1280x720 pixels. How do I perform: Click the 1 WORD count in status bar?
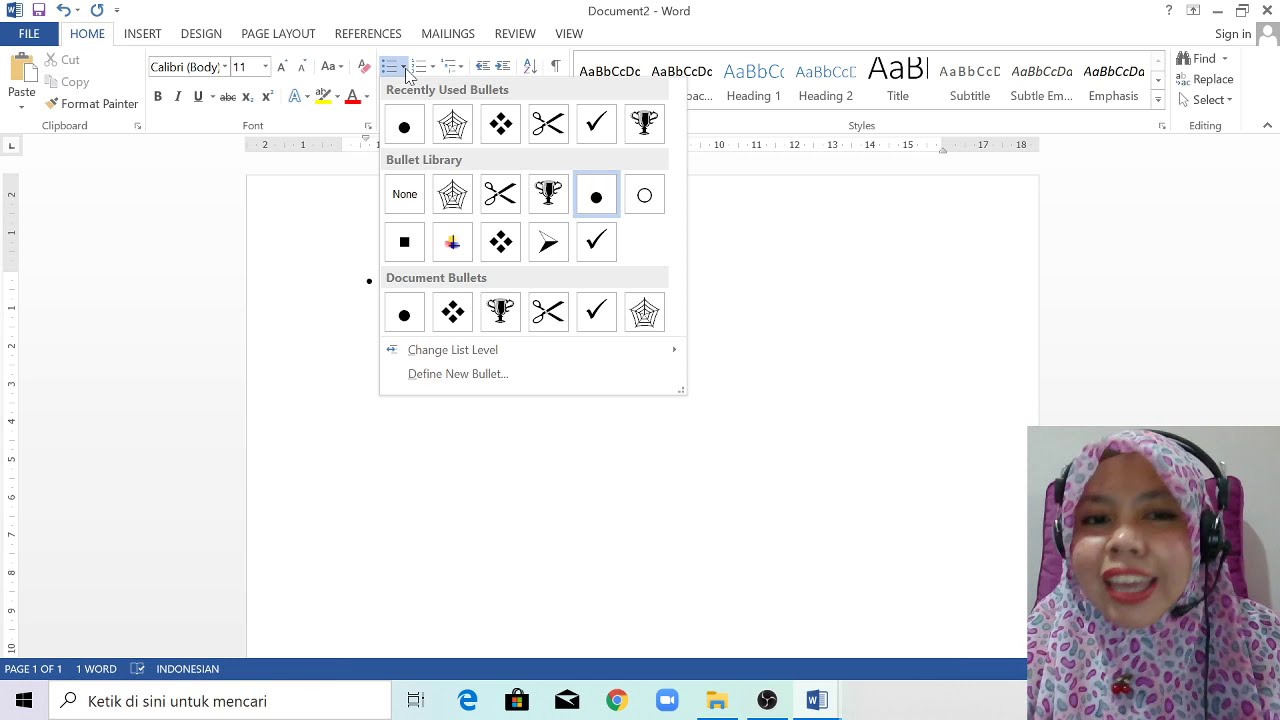(x=96, y=669)
